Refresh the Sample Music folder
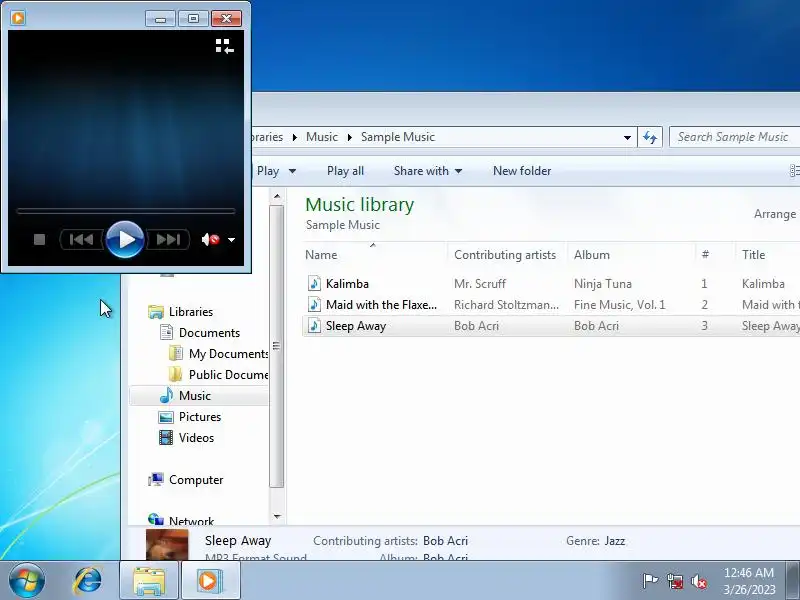This screenshot has height=600, width=800. click(650, 137)
